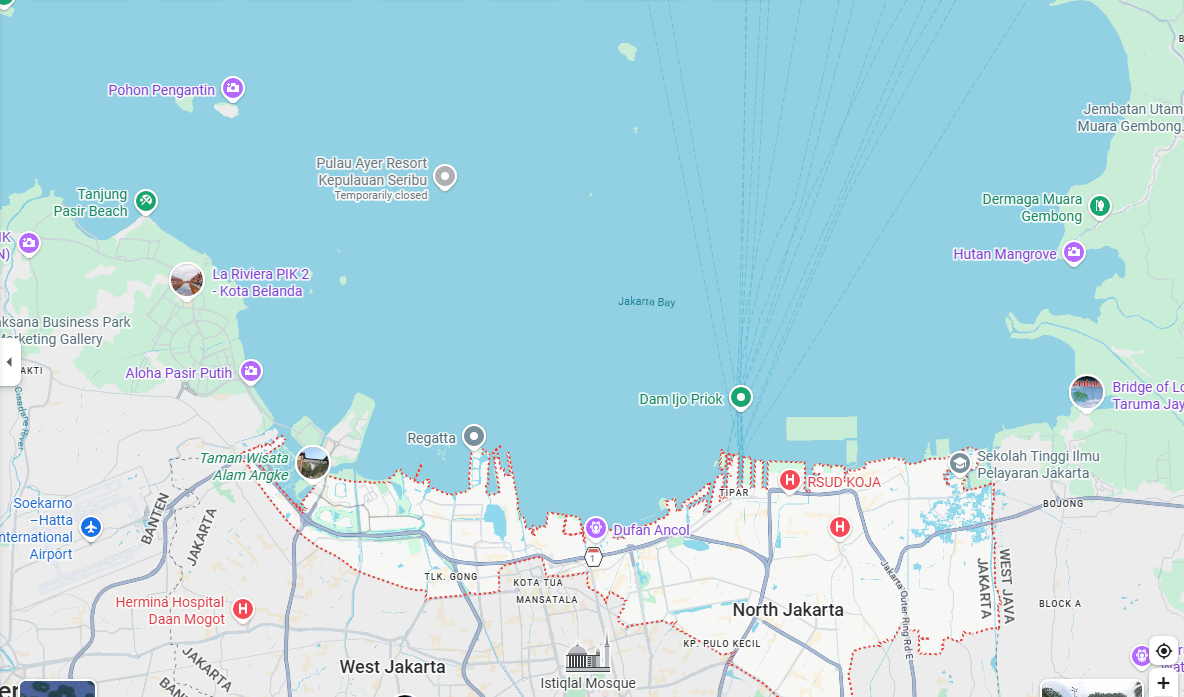
Task: Click the KOTA TUA neighborhood label
Action: [538, 583]
